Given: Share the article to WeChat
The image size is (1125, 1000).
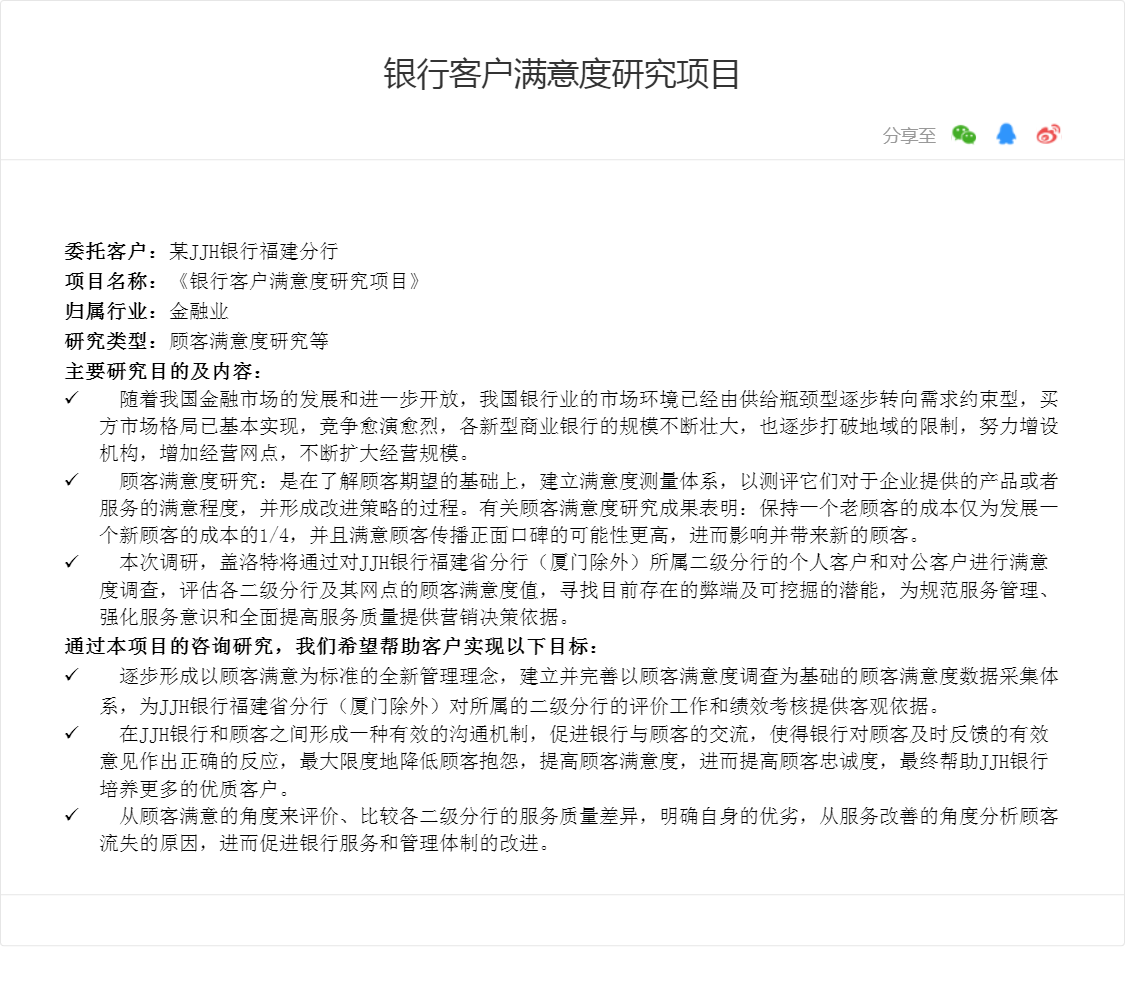Looking at the screenshot, I should 964,135.
